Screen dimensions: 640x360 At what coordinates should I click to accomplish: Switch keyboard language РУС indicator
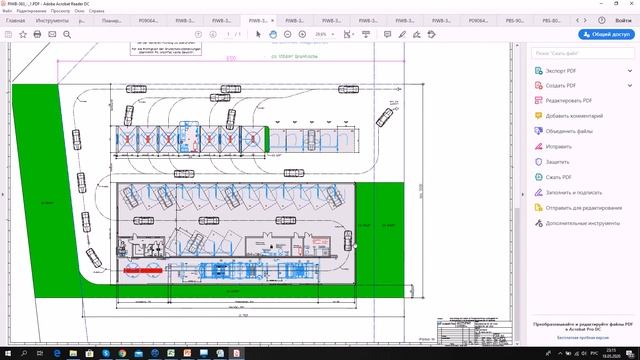(594, 353)
